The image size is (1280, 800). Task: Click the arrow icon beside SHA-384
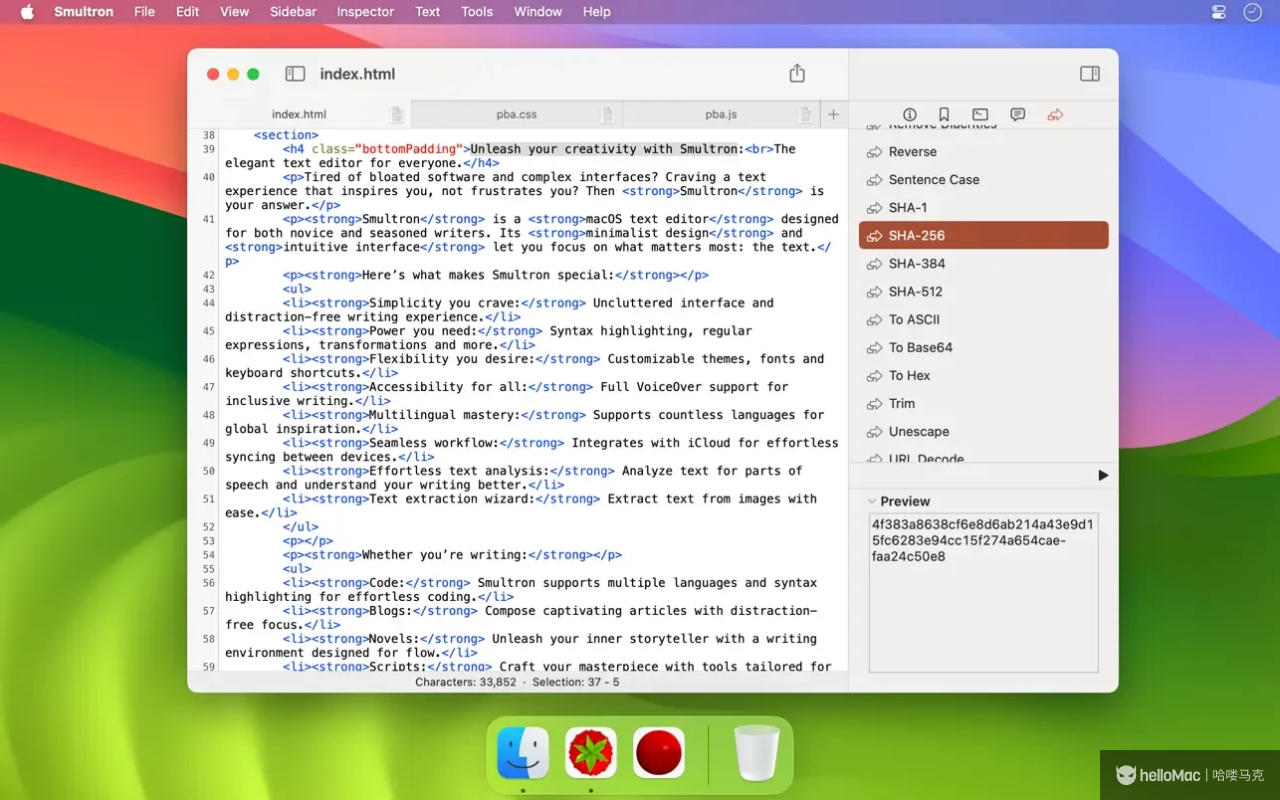pos(874,264)
